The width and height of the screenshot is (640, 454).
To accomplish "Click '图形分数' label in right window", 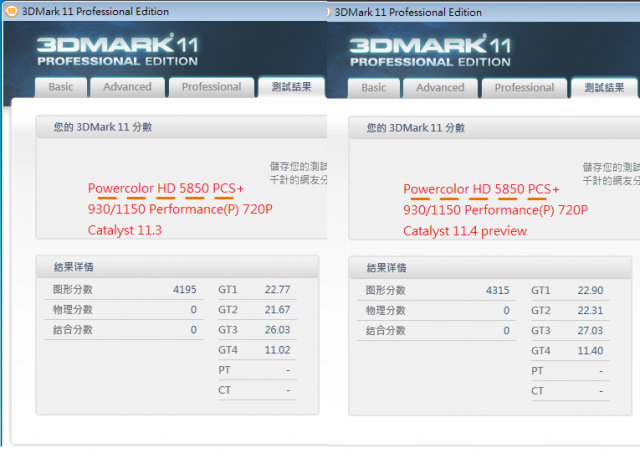I will pos(385,291).
